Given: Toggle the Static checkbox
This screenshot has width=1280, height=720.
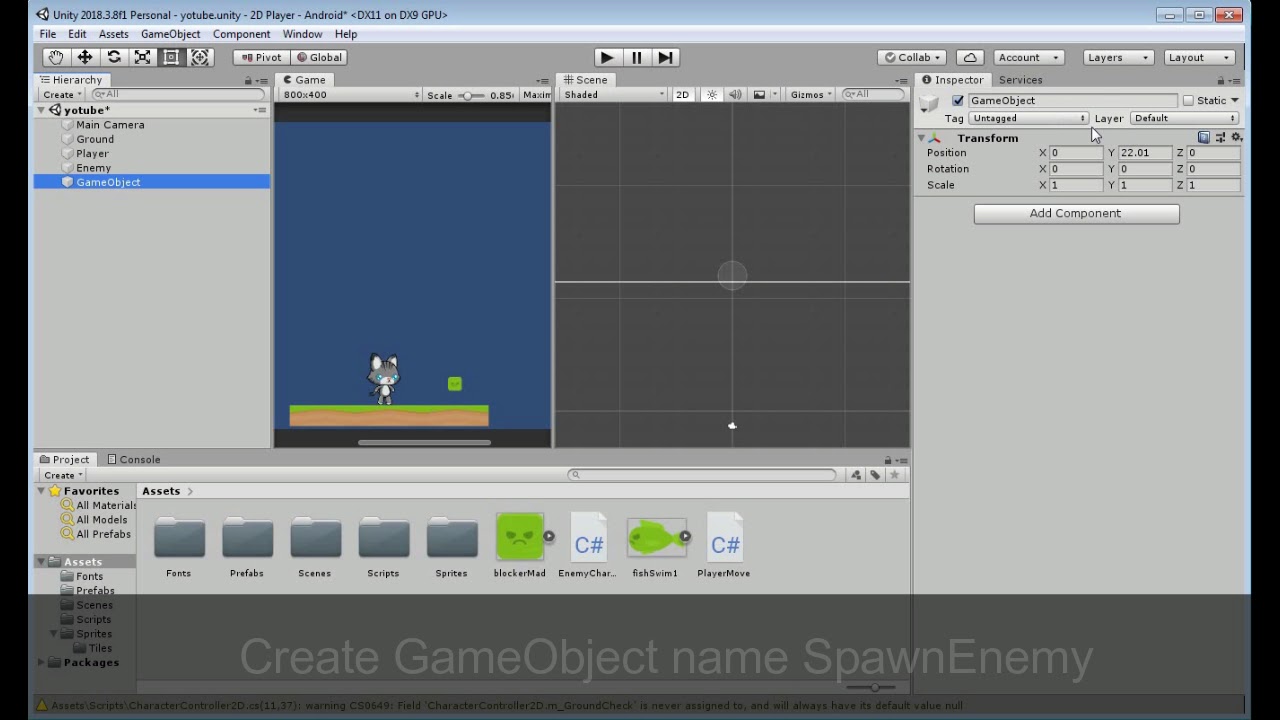Looking at the screenshot, I should point(1188,101).
